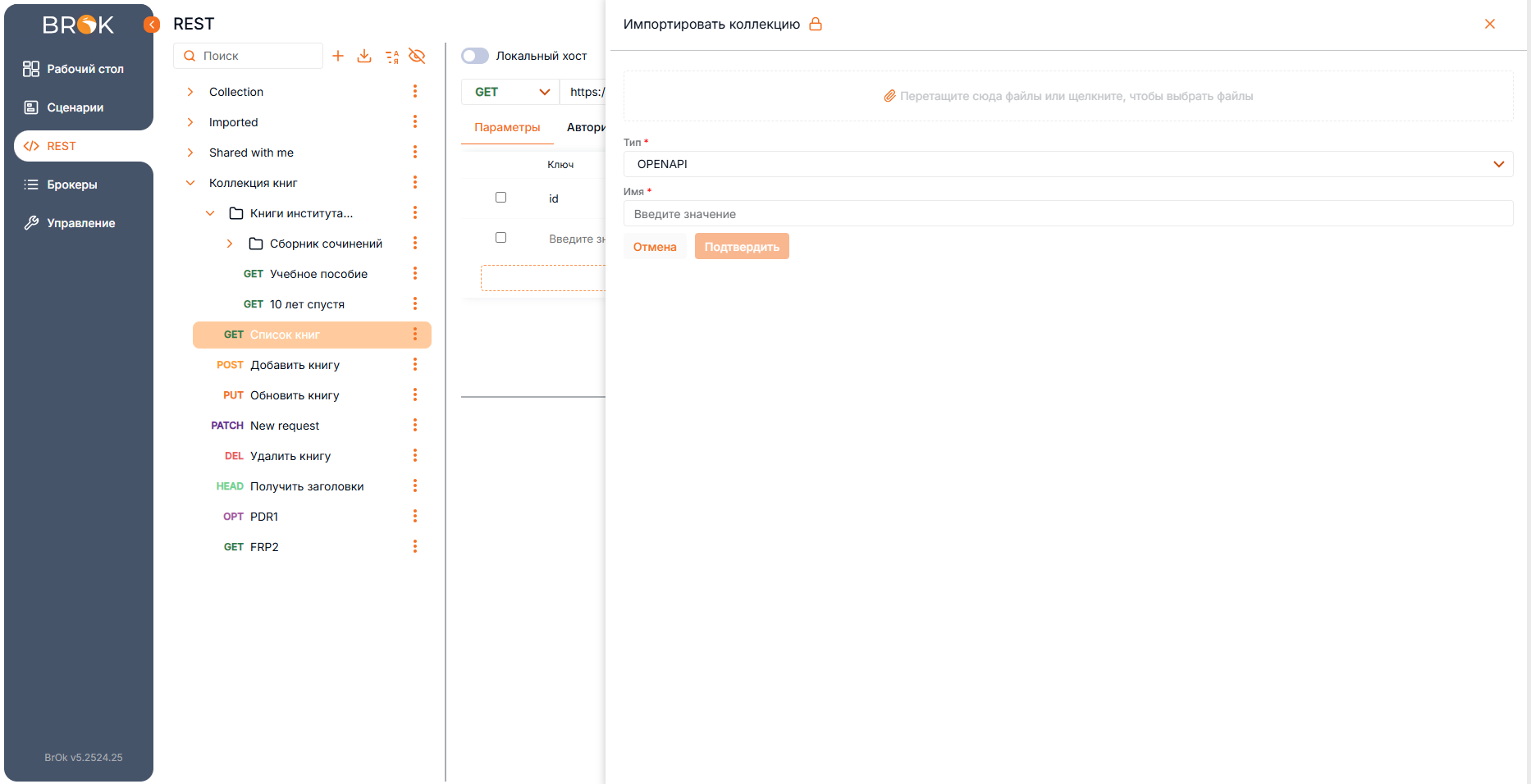Click the Имя input field
Screen dimensions: 1531x784
[x=1067, y=214]
